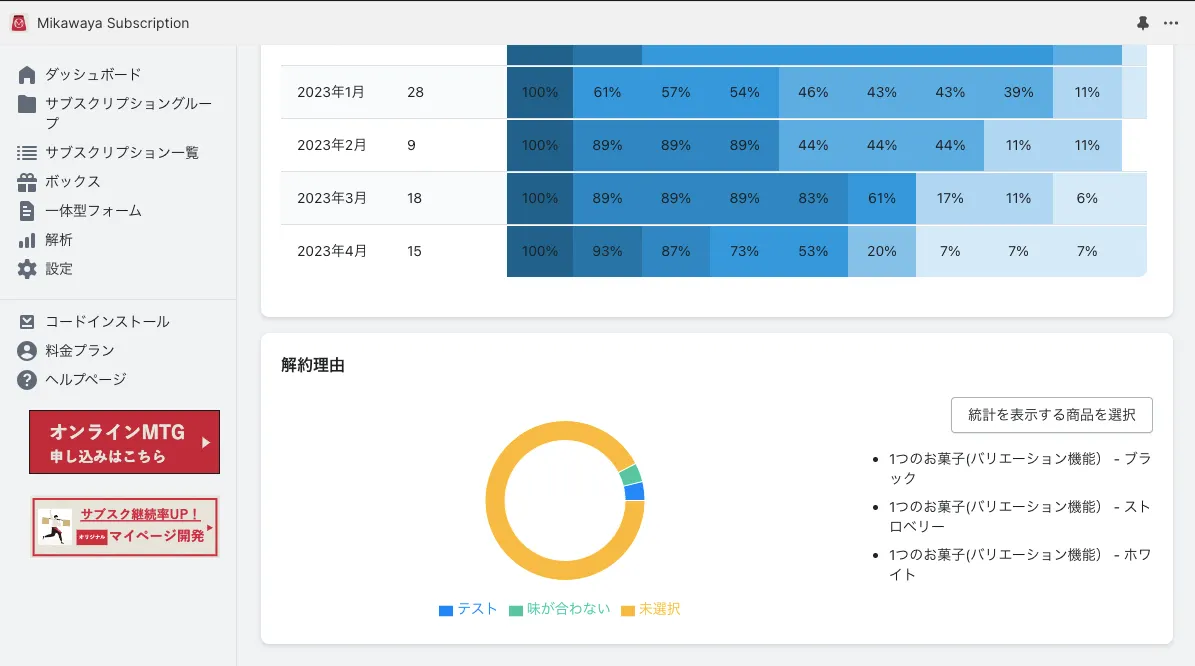Open the サブスク継続率UP マイページ開発 banner
The height and width of the screenshot is (666, 1195).
125,527
